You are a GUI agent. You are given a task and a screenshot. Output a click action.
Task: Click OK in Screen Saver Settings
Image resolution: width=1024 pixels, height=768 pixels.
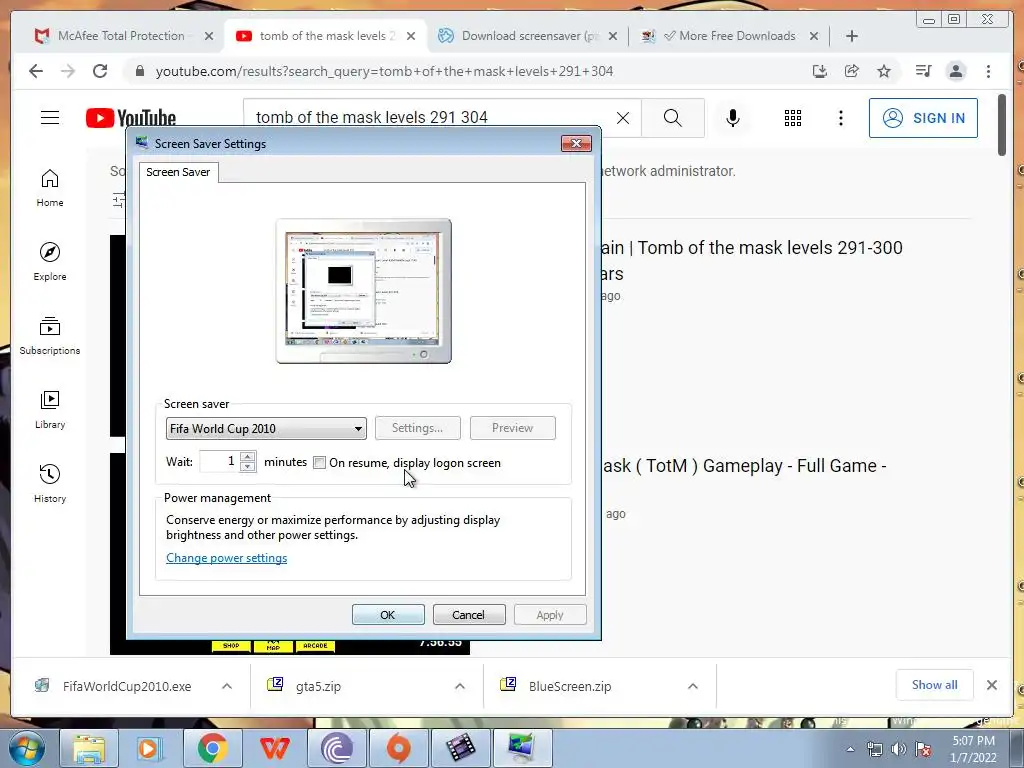[388, 615]
